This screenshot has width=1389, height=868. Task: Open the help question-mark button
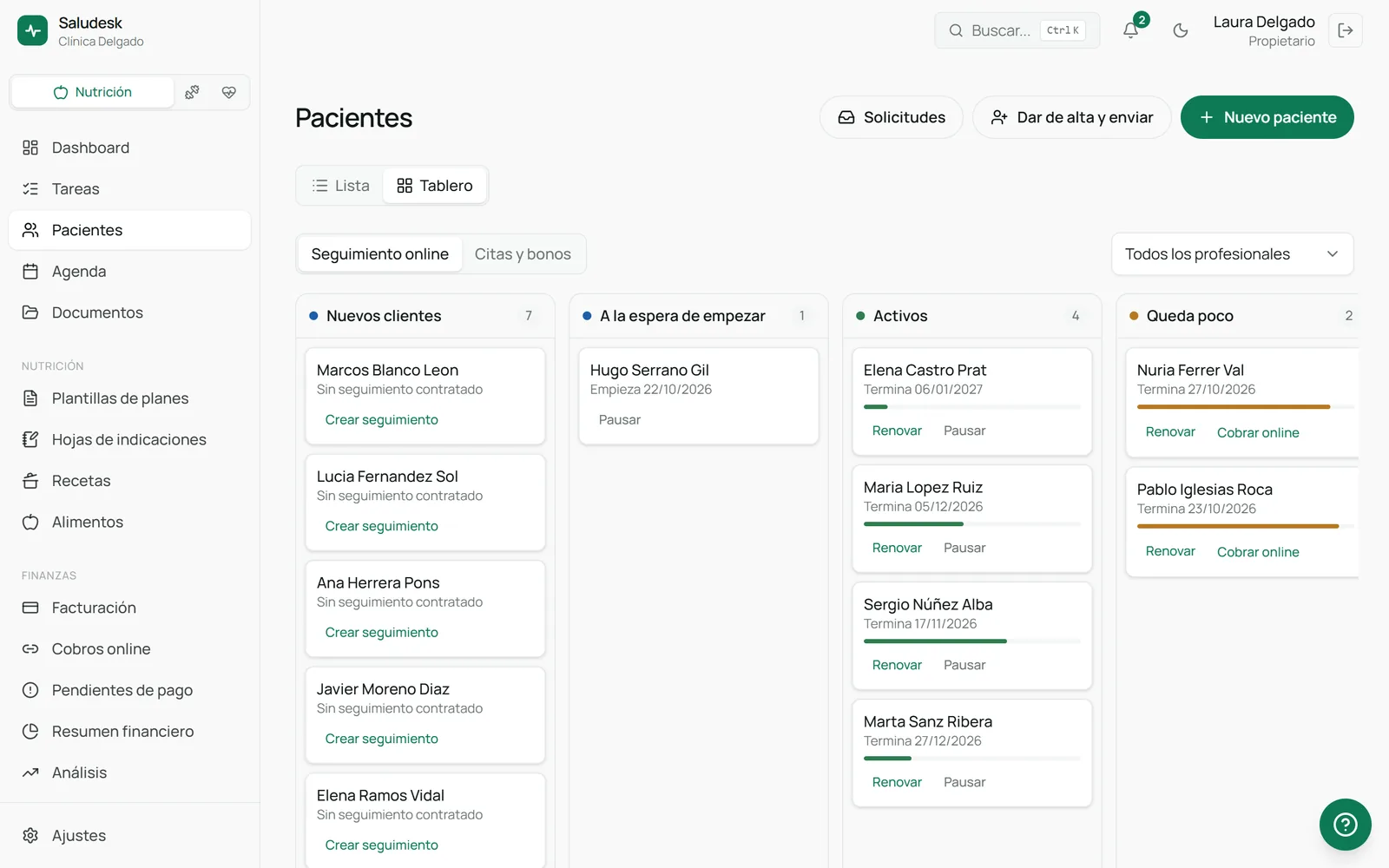coord(1346,825)
